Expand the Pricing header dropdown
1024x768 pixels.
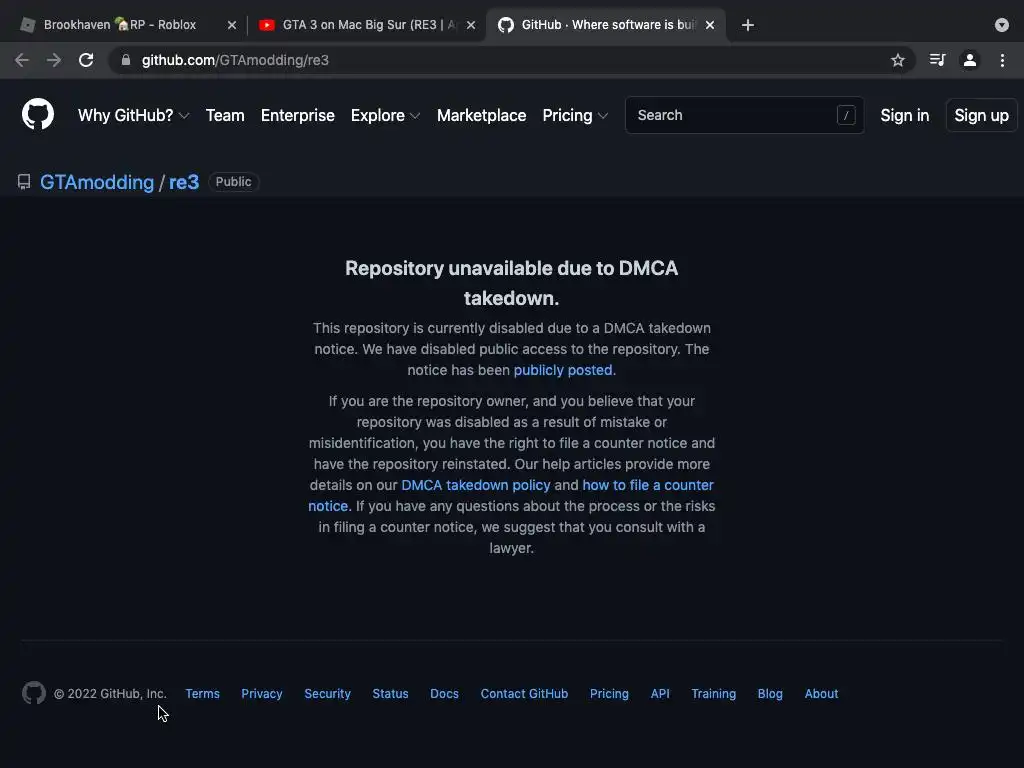tap(575, 115)
